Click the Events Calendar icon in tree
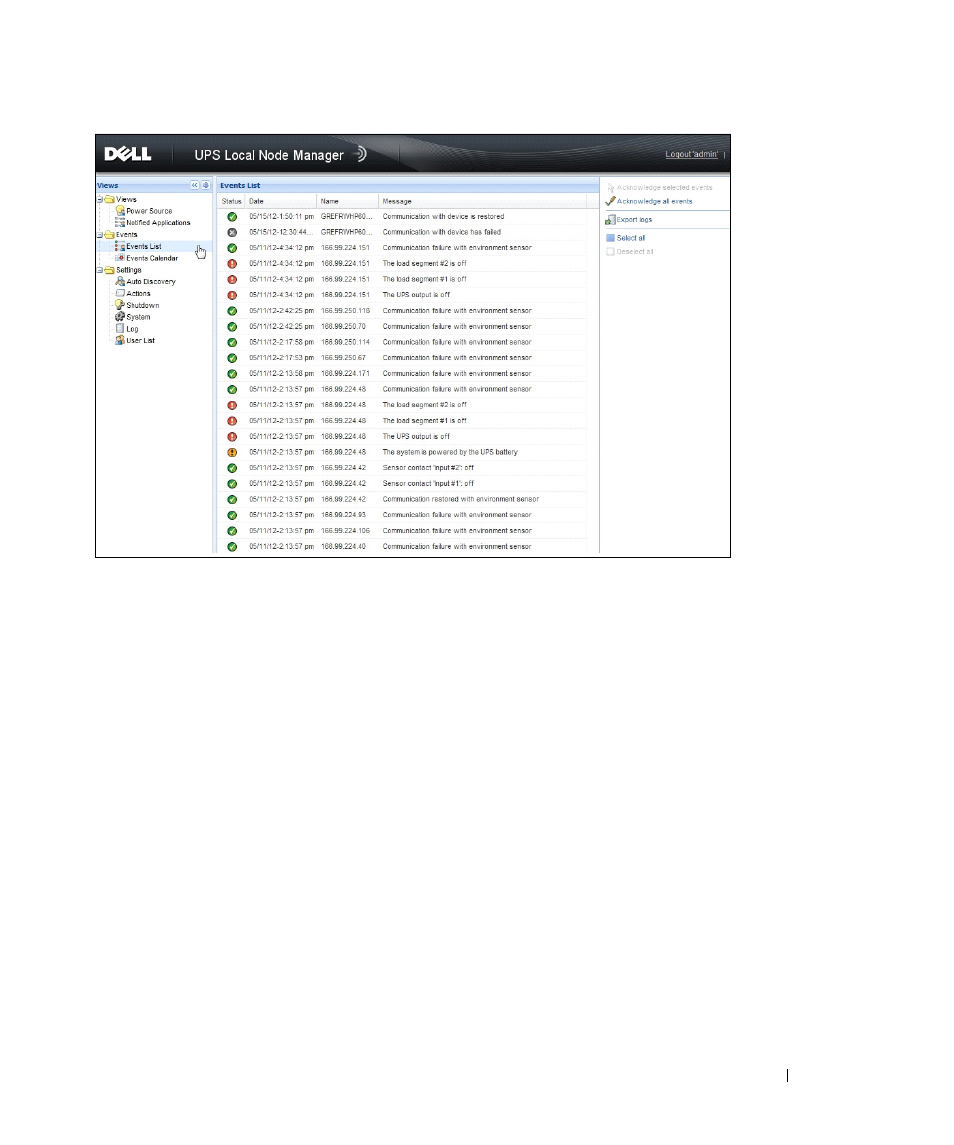Image resolution: width=954 pixels, height=1145 pixels. (120, 258)
